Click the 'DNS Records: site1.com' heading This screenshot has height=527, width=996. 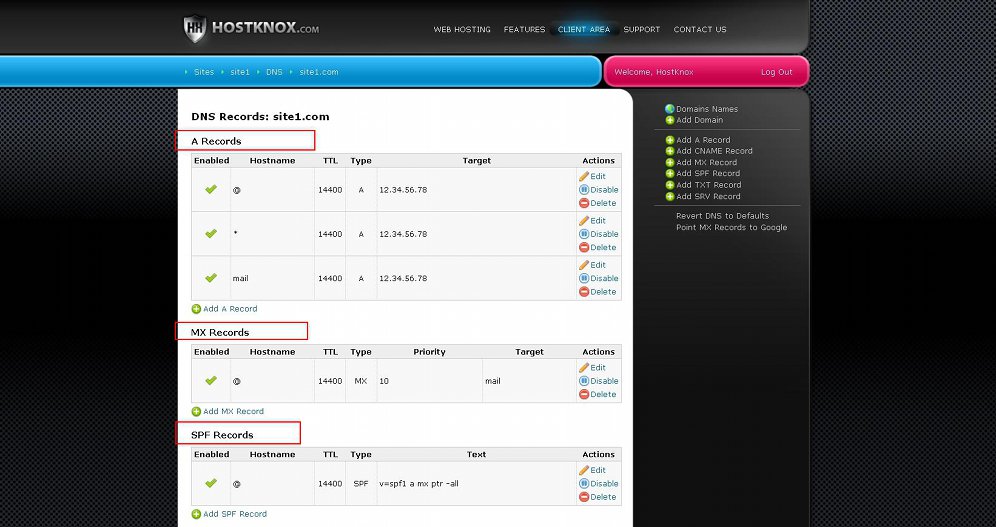(x=260, y=117)
